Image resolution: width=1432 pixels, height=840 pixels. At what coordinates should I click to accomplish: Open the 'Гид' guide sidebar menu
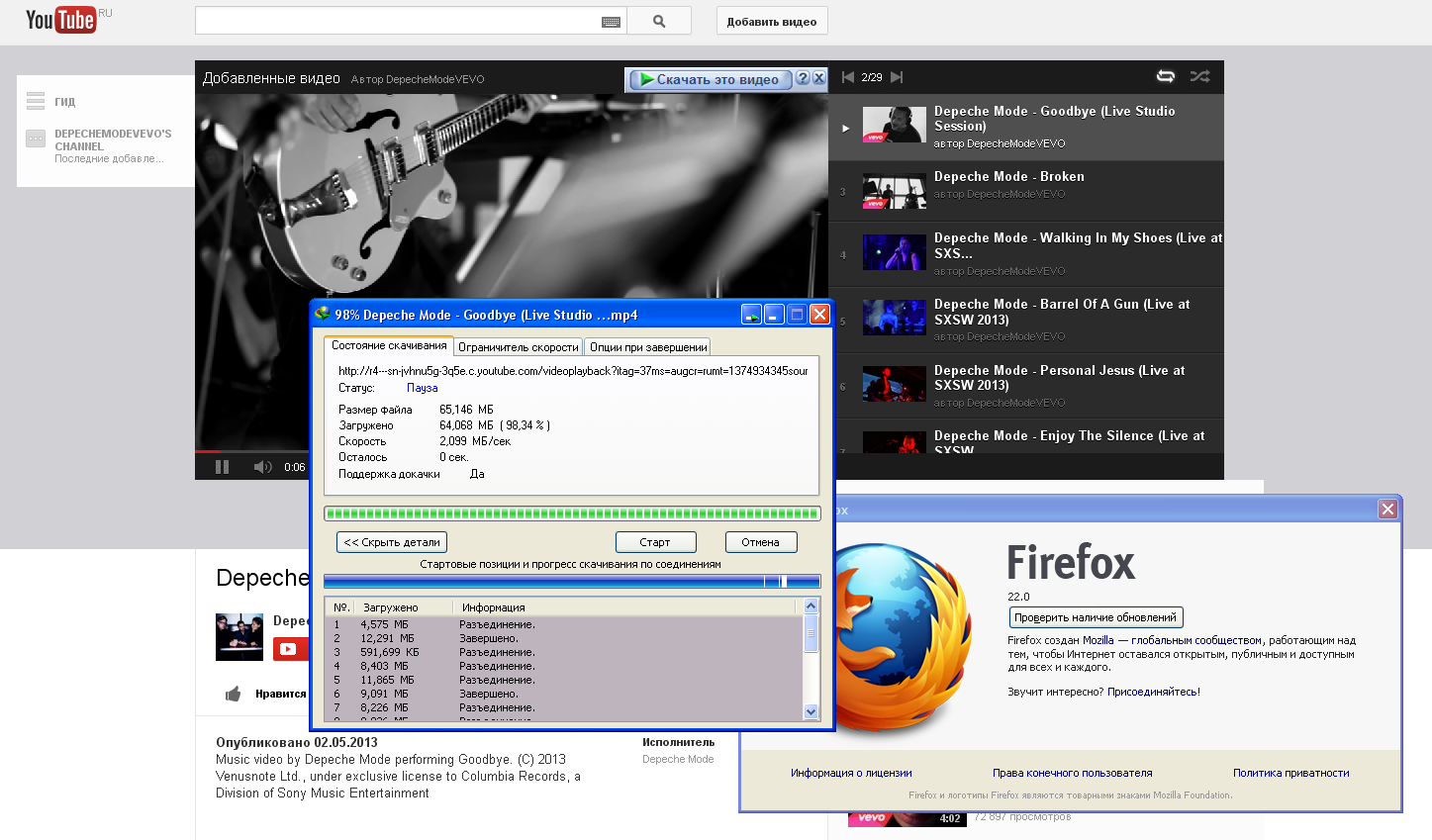pos(37,101)
